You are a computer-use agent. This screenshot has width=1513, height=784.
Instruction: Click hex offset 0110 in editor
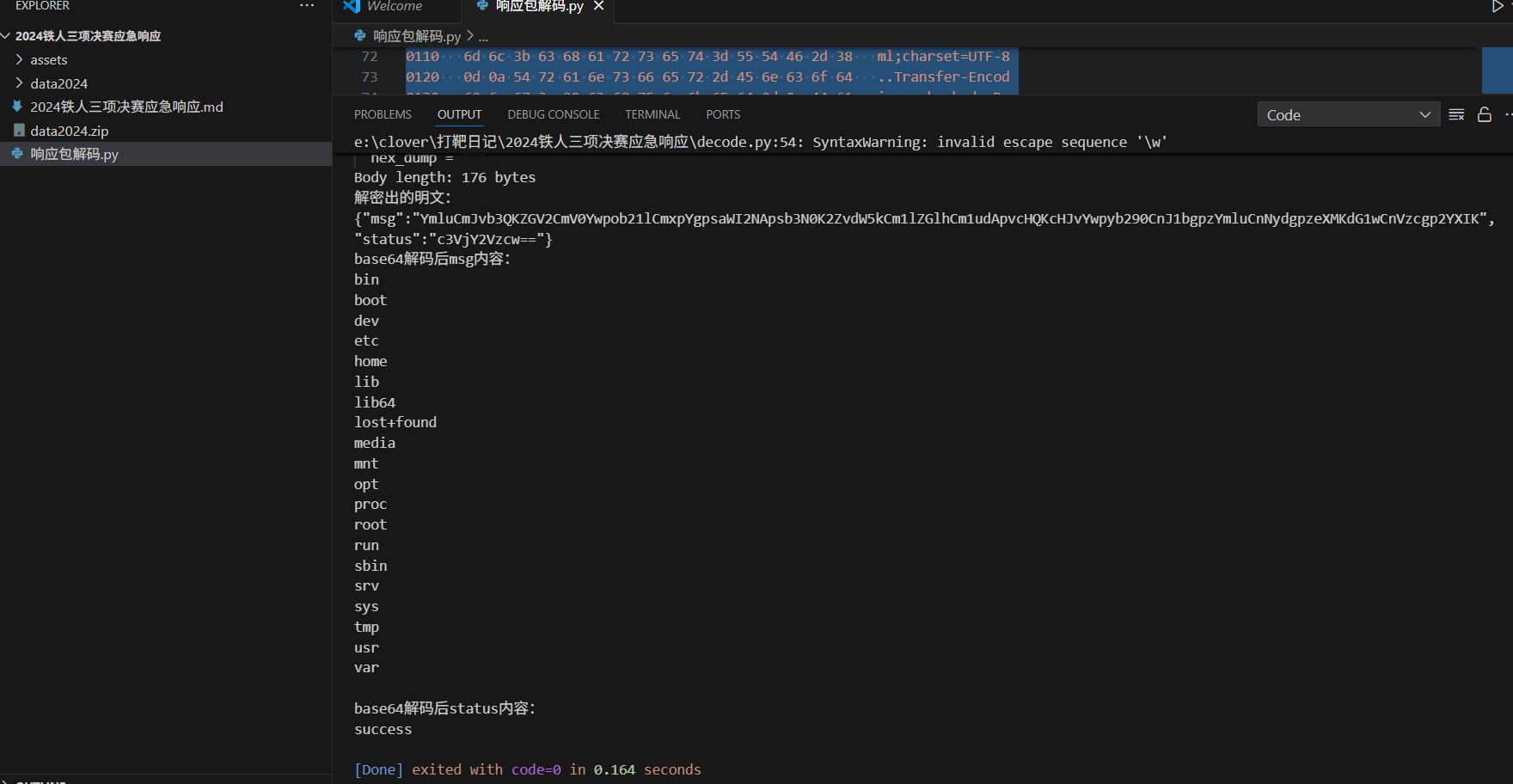pos(422,57)
